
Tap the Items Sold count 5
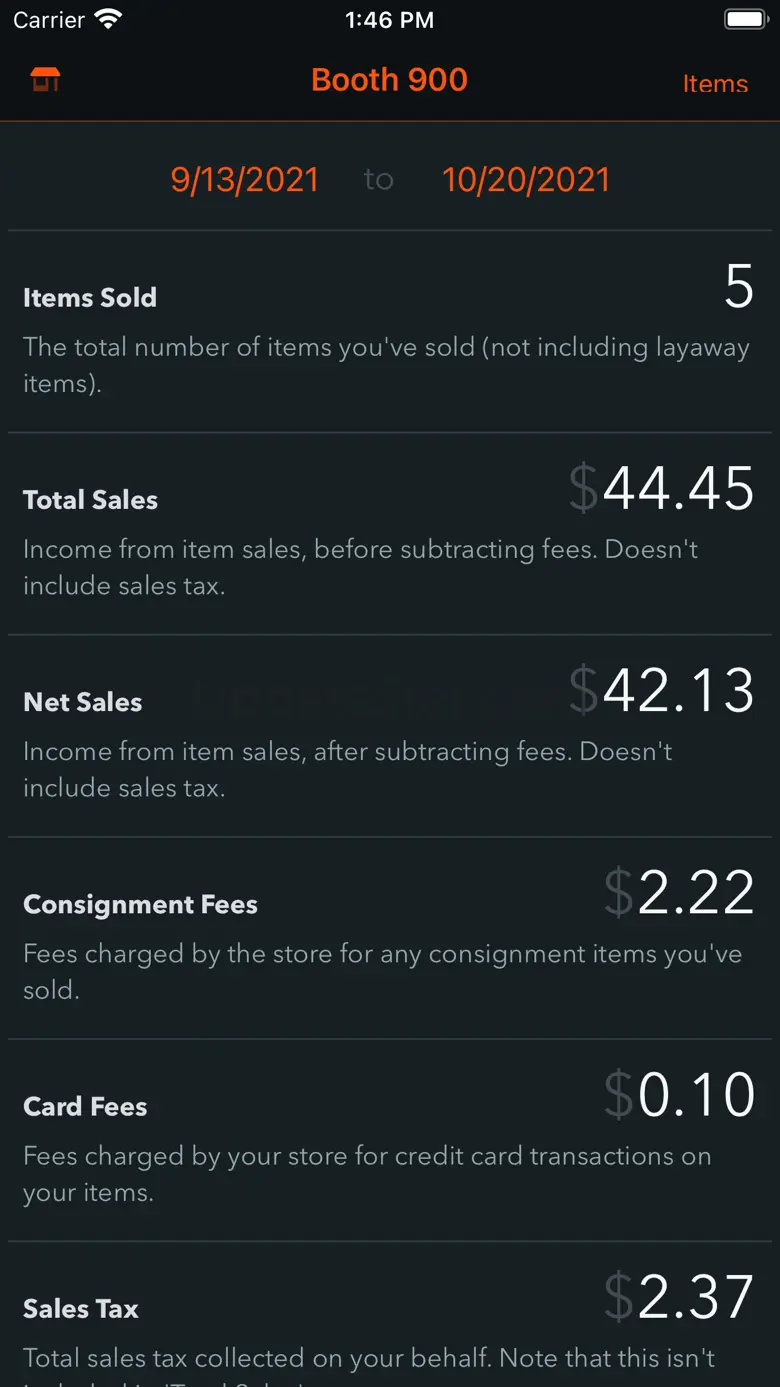click(x=738, y=288)
